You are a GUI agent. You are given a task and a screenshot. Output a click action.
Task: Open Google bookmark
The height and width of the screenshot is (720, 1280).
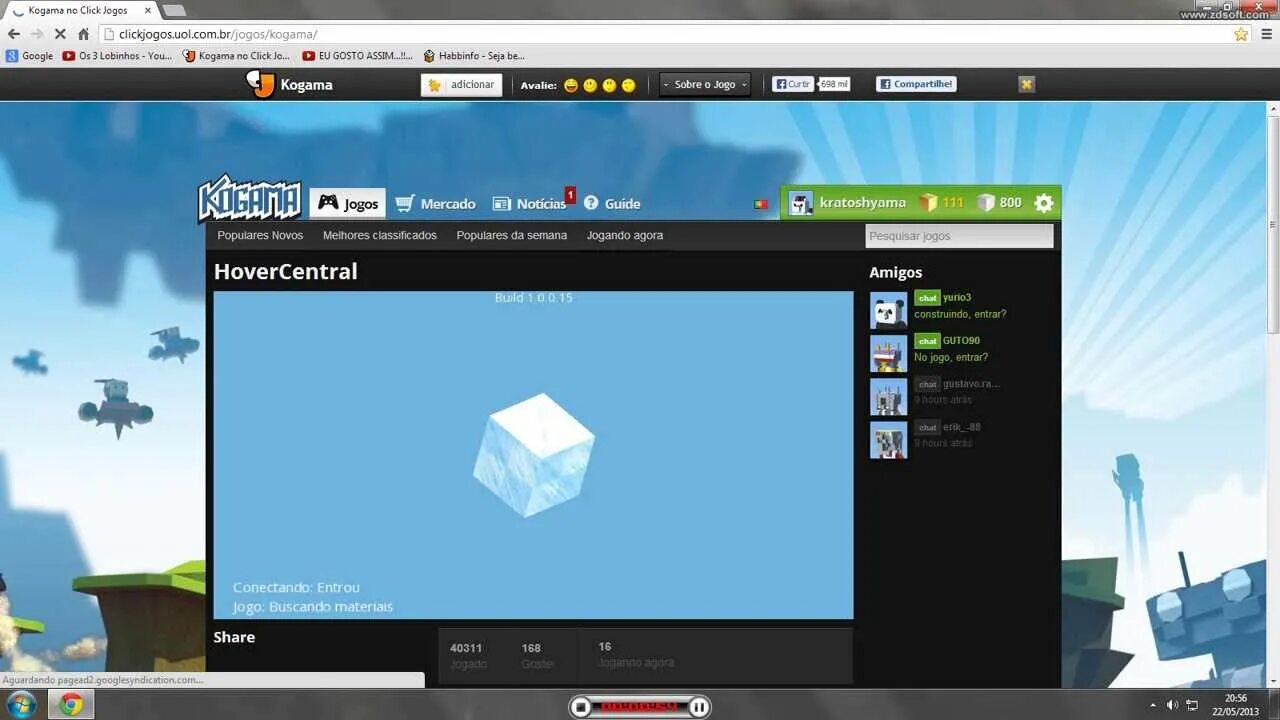[29, 56]
